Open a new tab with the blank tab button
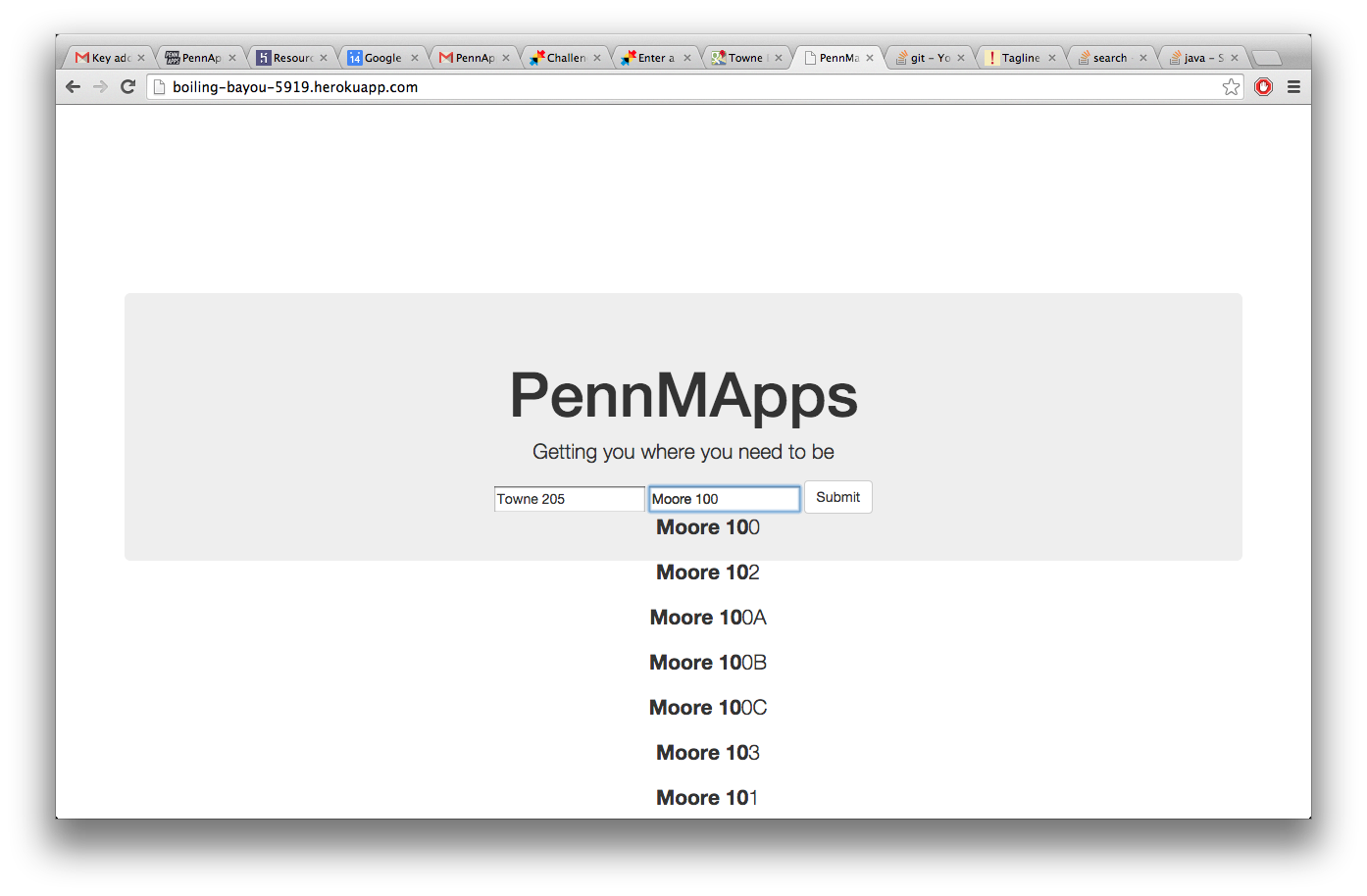This screenshot has height=896, width=1367. pyautogui.click(x=1267, y=58)
